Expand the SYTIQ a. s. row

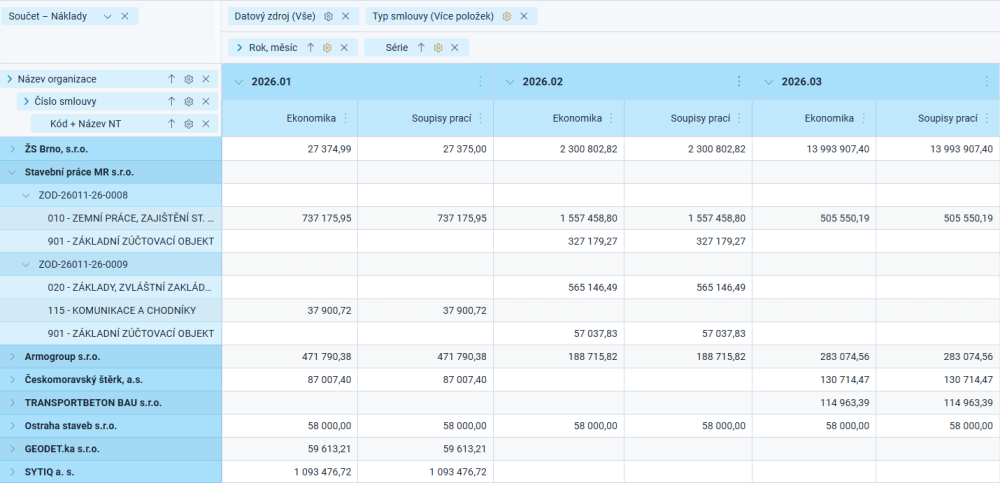pos(12,472)
